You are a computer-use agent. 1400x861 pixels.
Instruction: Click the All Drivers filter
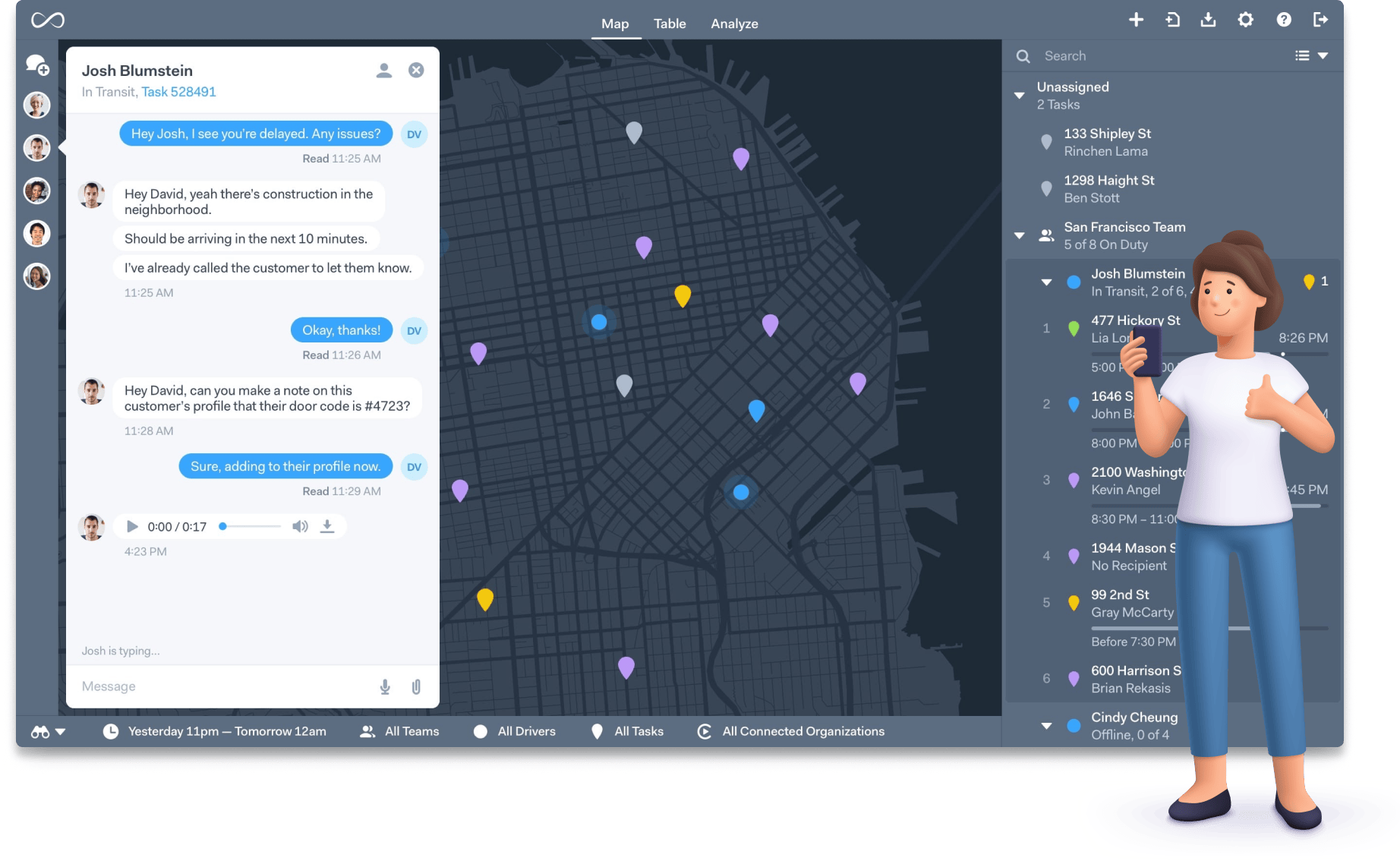pos(525,731)
